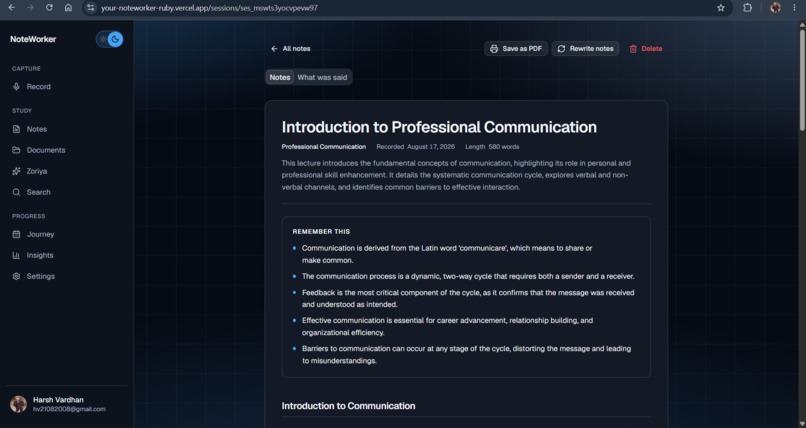Select the Documents item in sidebar
The width and height of the screenshot is (806, 428).
[x=67, y=150]
